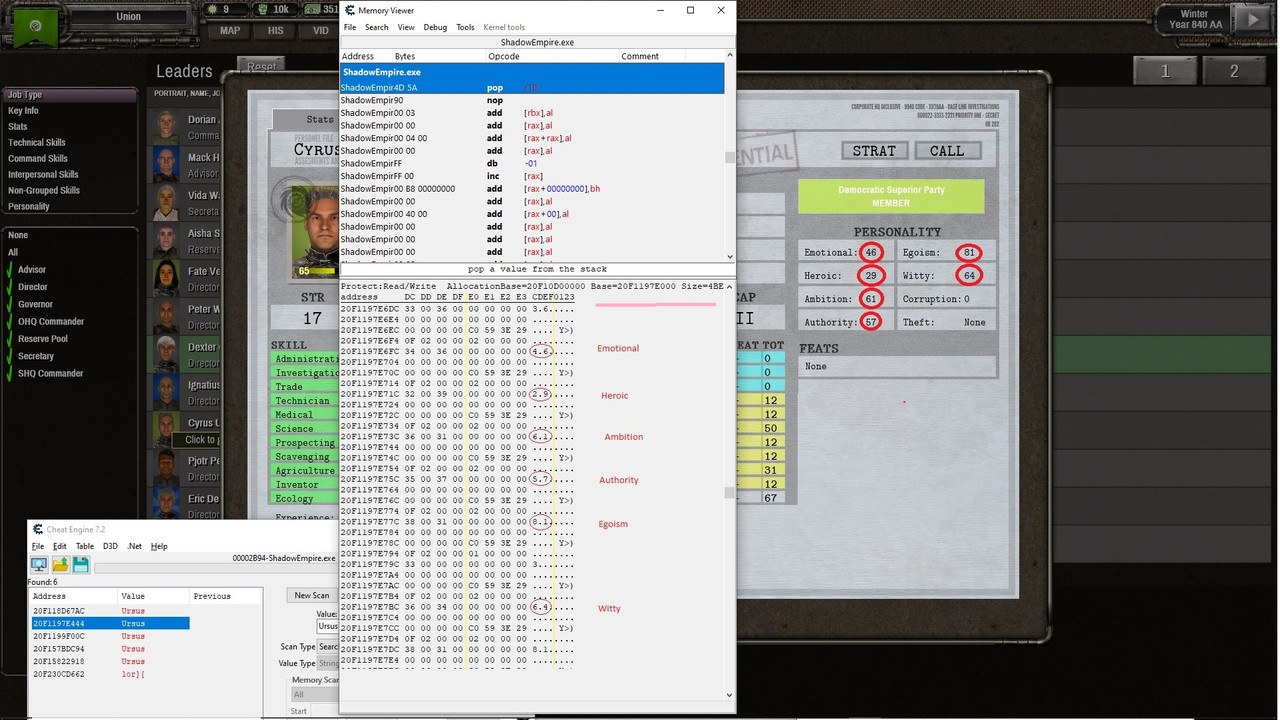1280x720 pixels.
Task: Click the Memory Viewer title bar logo
Action: (349, 10)
